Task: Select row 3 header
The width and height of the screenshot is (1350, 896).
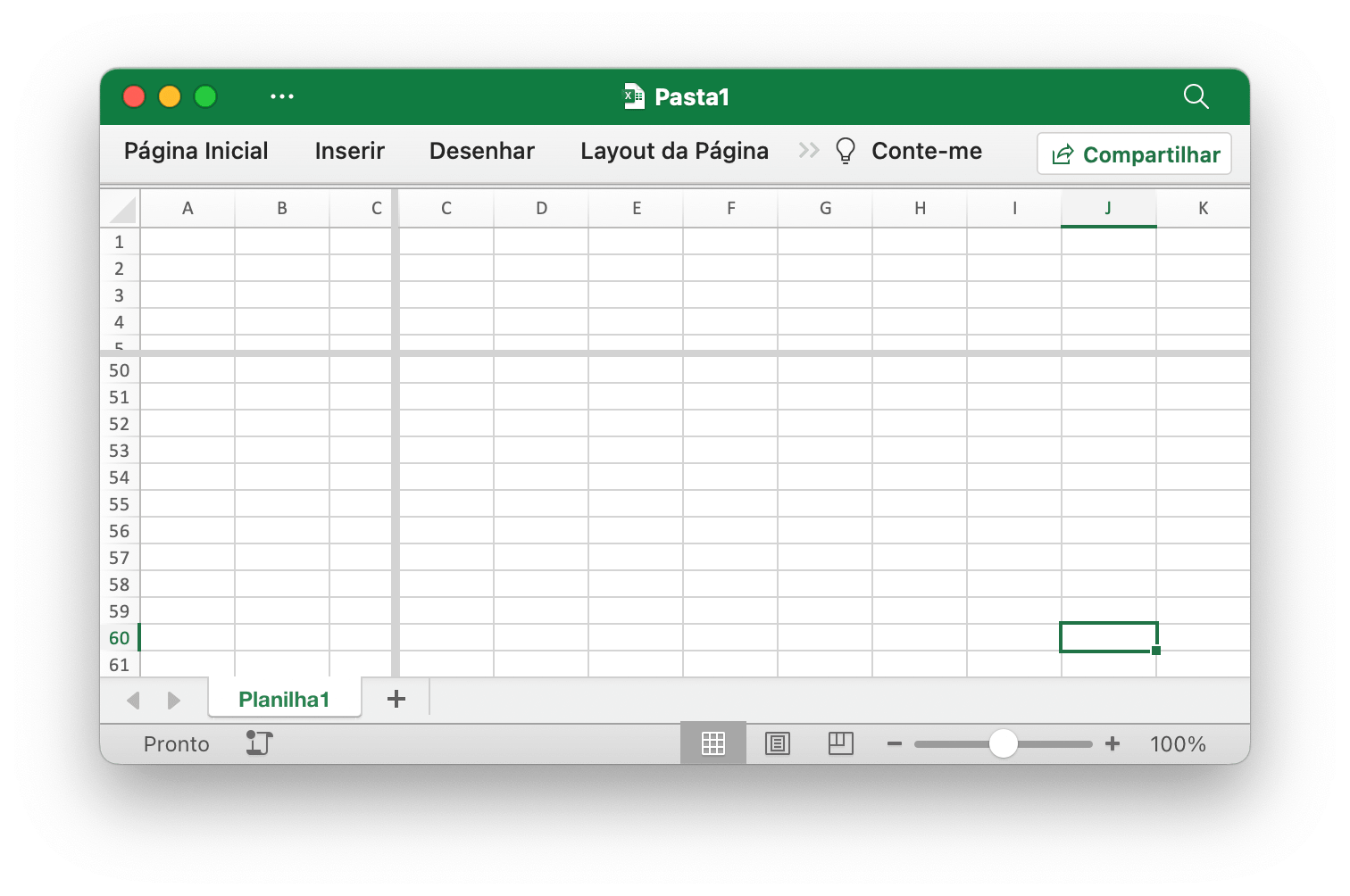Action: click(120, 295)
